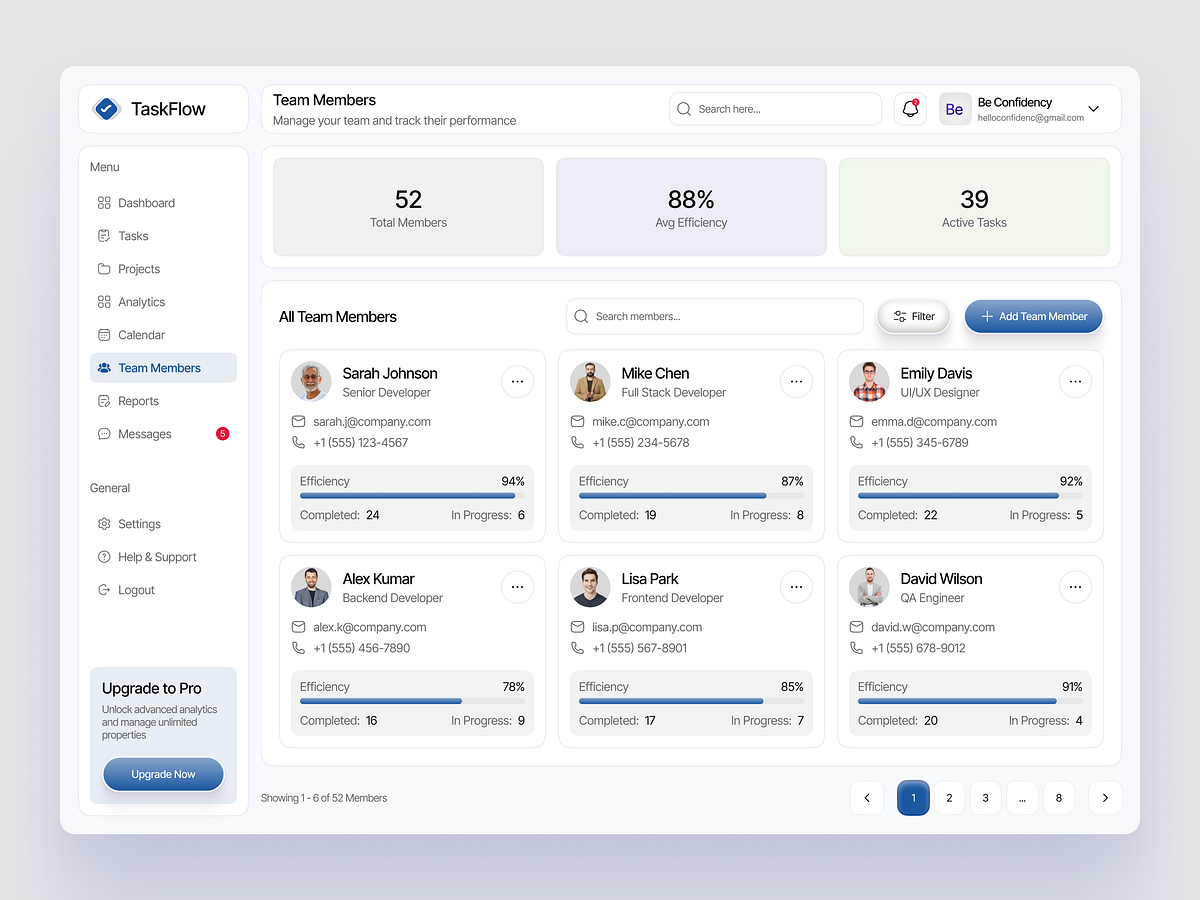Click inside the Search members field
This screenshot has height=900, width=1200.
pos(714,316)
